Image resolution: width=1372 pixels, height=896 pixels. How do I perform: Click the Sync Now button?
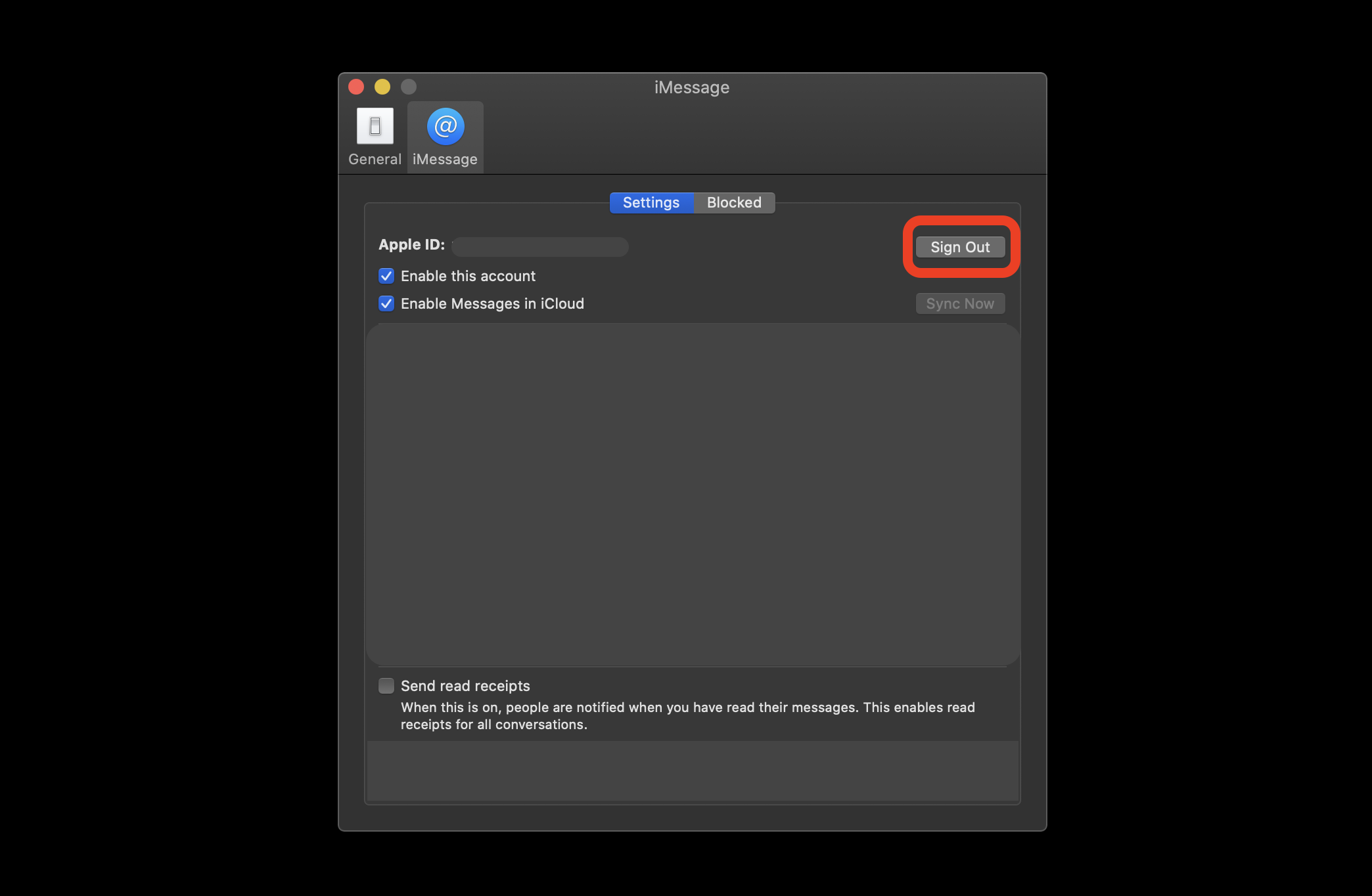pyautogui.click(x=960, y=303)
